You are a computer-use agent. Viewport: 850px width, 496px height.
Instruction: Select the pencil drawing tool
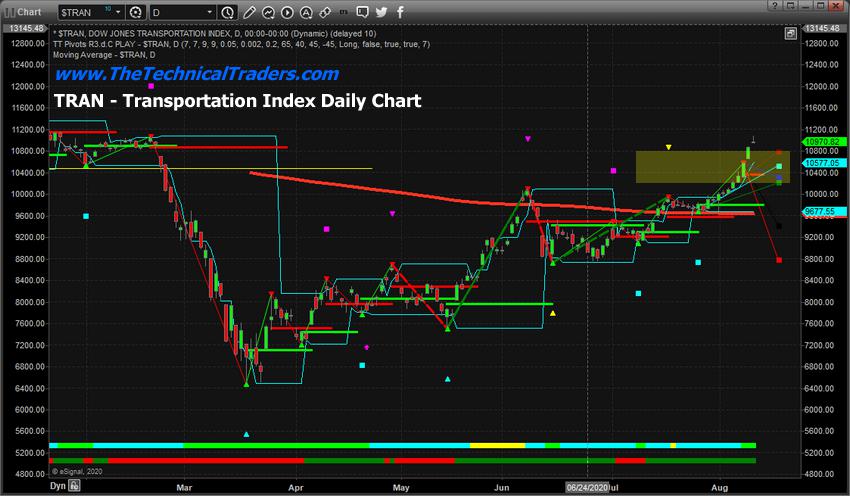[249, 12]
